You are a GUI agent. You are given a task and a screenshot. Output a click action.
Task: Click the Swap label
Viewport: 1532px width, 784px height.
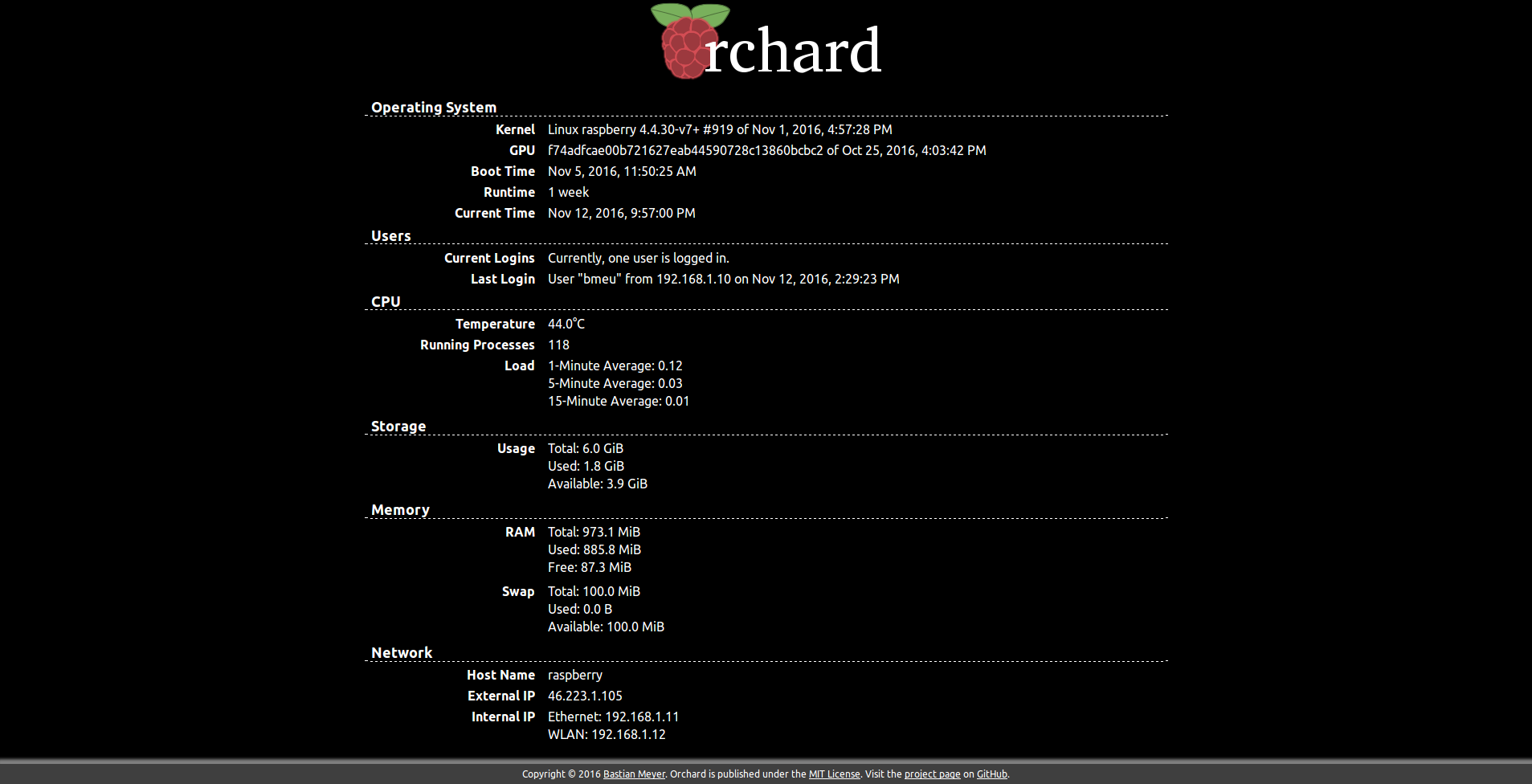tap(518, 591)
